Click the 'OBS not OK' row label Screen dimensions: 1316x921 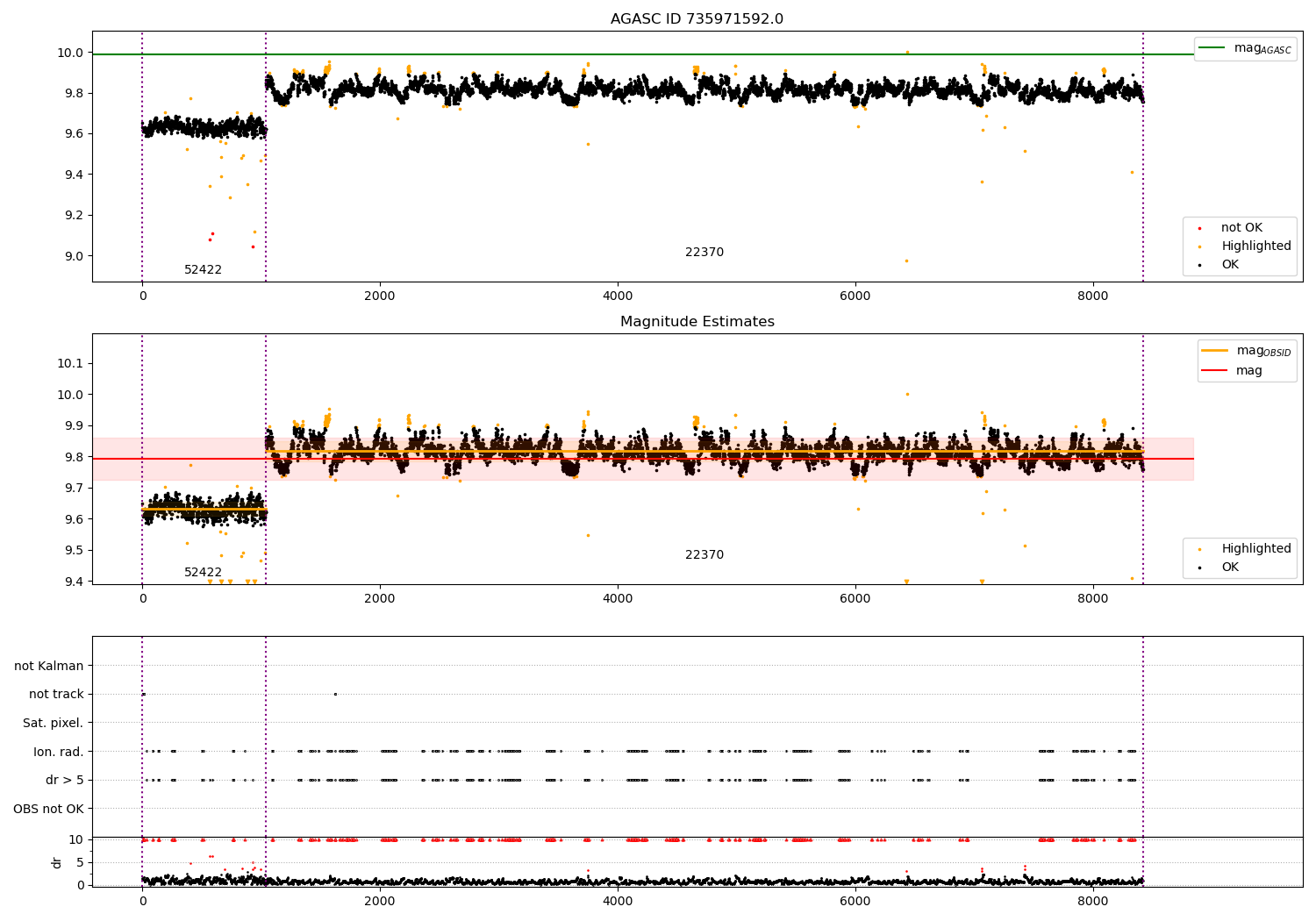pyautogui.click(x=49, y=809)
